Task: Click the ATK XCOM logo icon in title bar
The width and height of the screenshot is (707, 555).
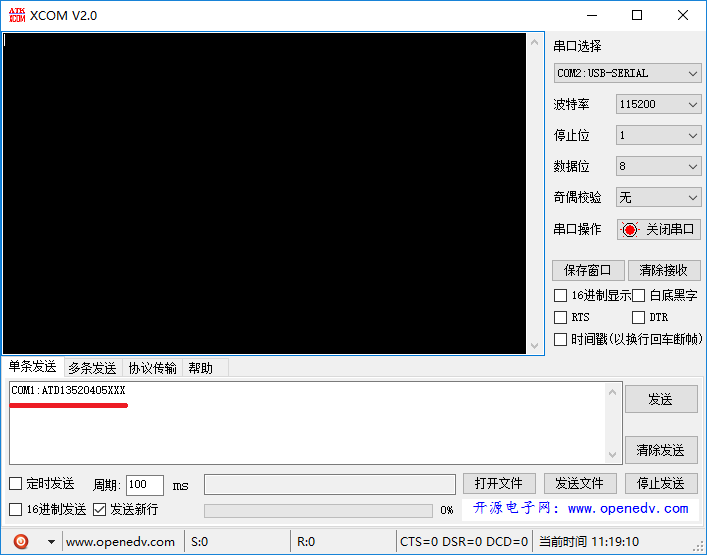Action: [x=17, y=15]
